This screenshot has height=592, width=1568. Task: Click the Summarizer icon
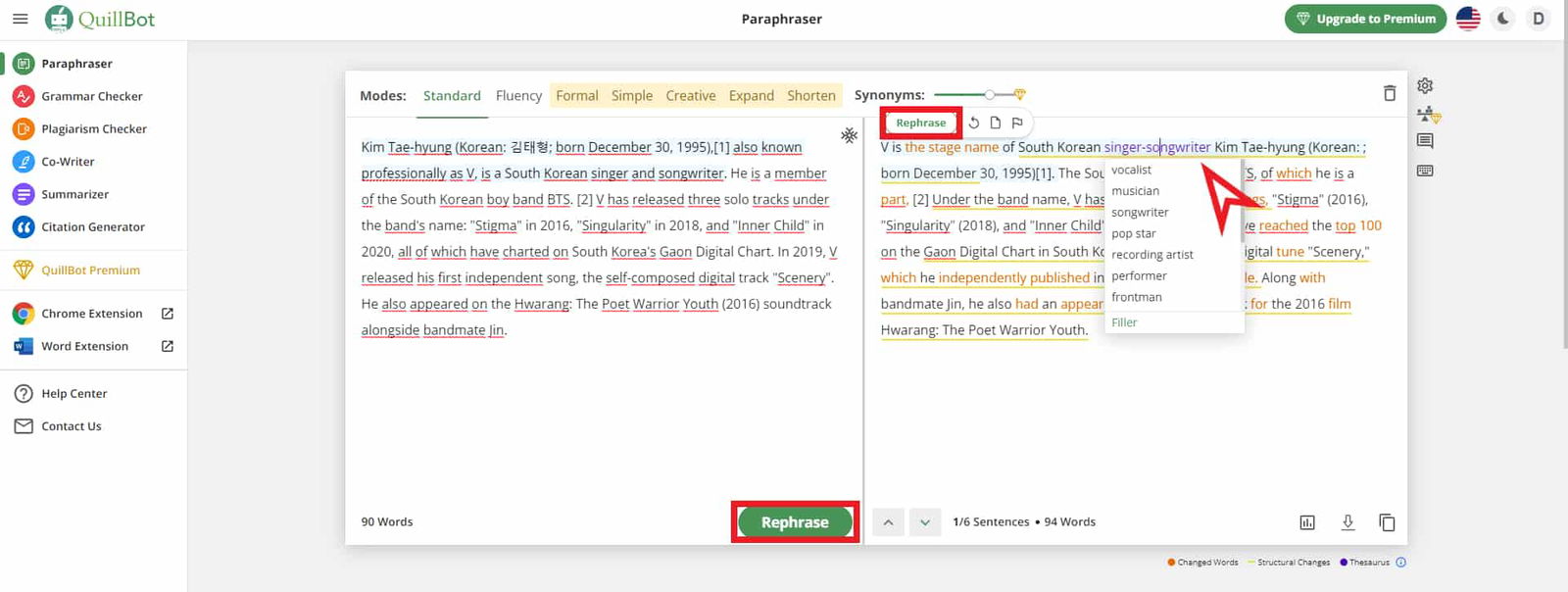coord(24,194)
